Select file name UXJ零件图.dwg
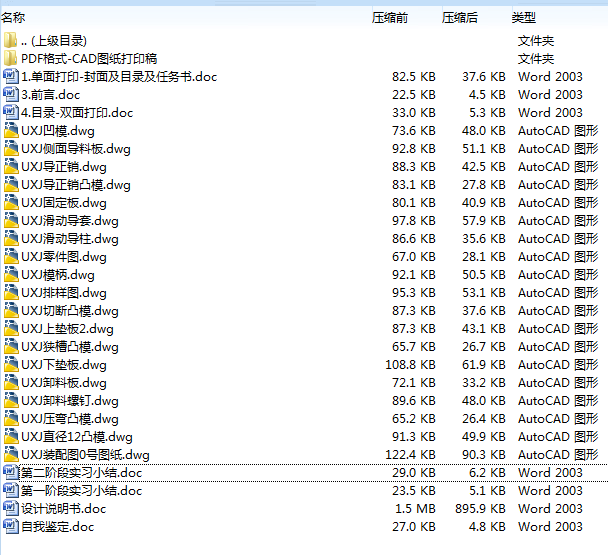This screenshot has width=608, height=555. click(64, 257)
